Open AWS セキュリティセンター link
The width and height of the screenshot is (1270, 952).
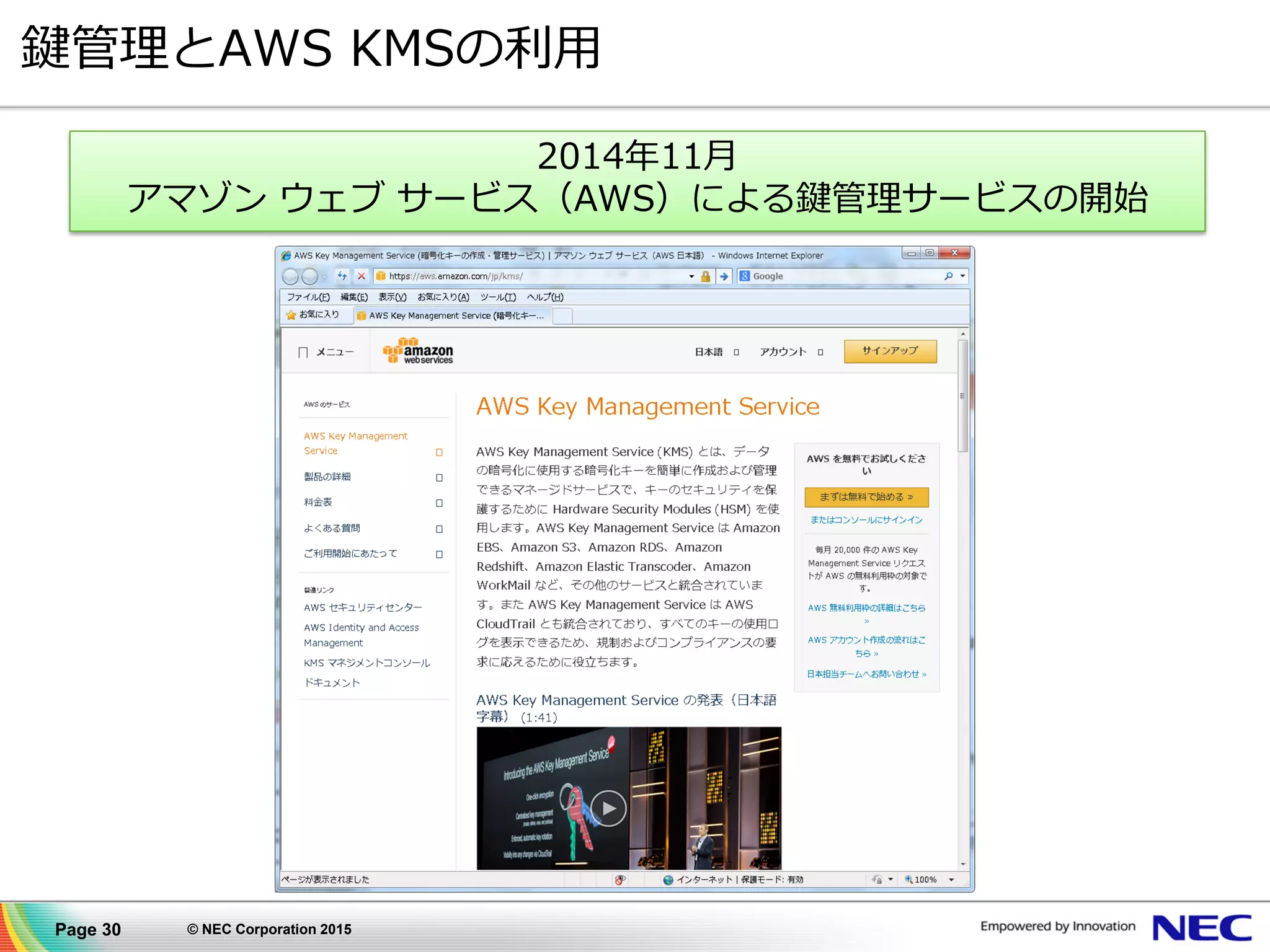[x=363, y=607]
